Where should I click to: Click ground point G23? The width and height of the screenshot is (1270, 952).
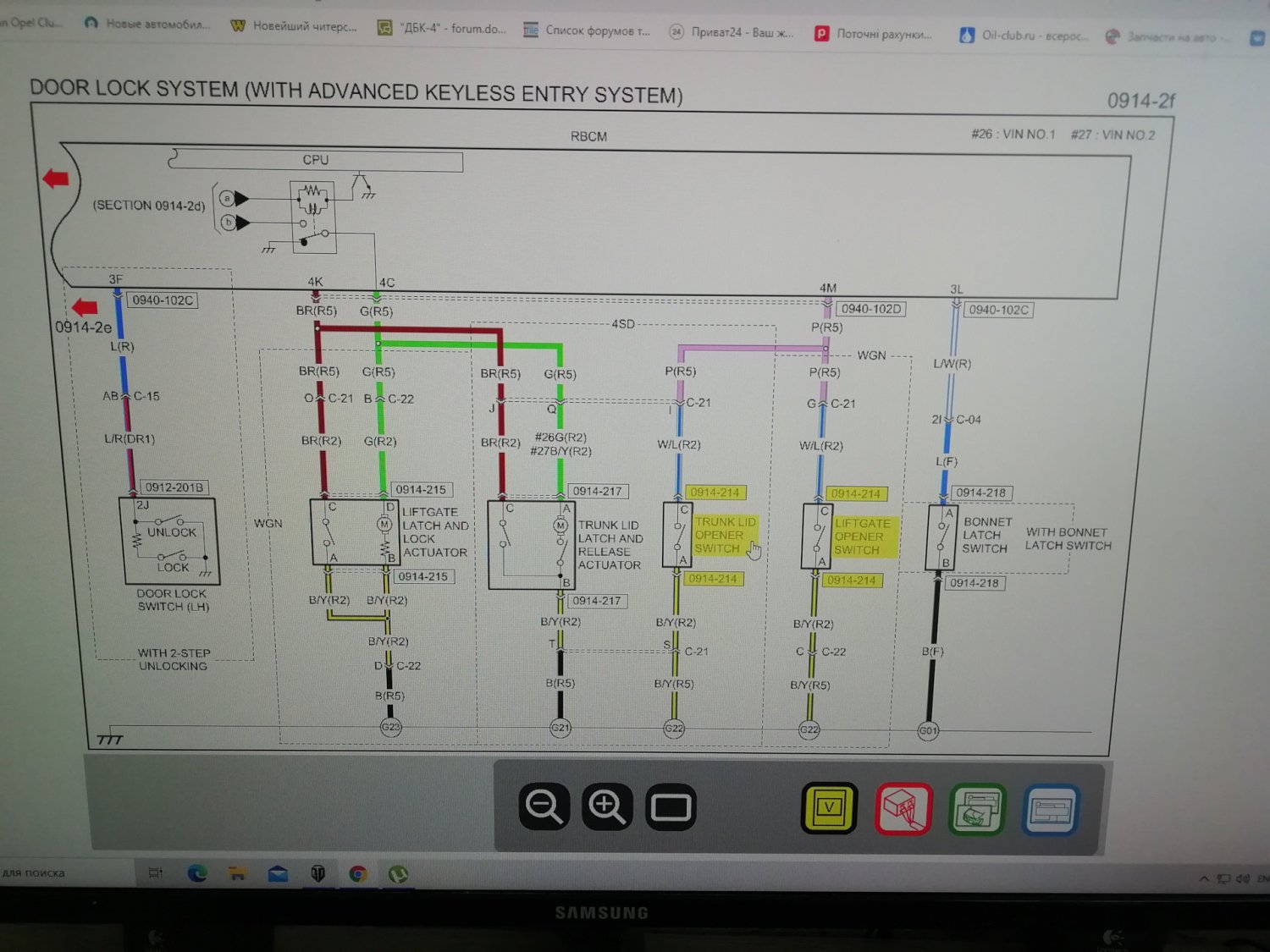point(390,727)
